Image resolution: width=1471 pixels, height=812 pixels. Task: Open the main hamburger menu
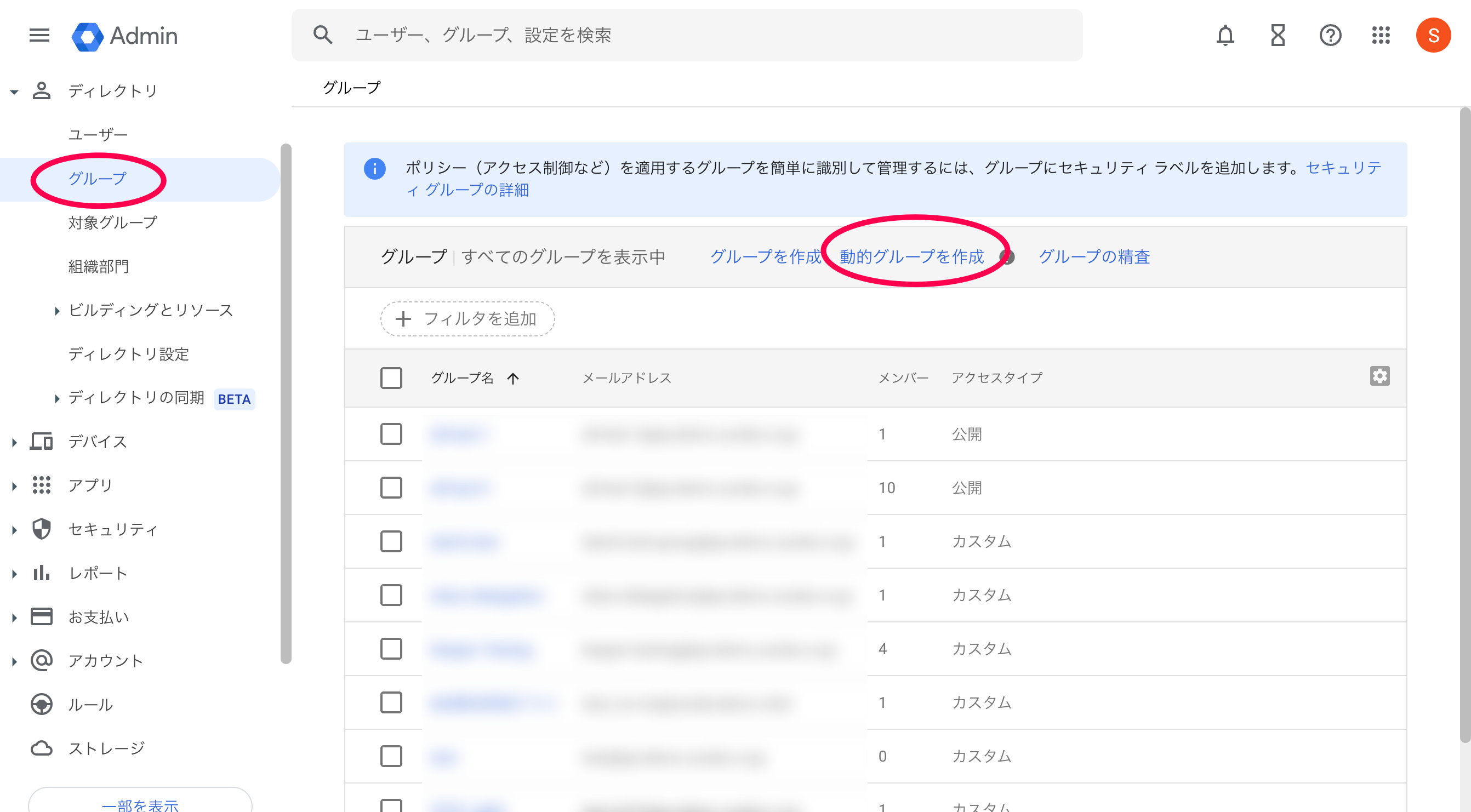pos(39,36)
